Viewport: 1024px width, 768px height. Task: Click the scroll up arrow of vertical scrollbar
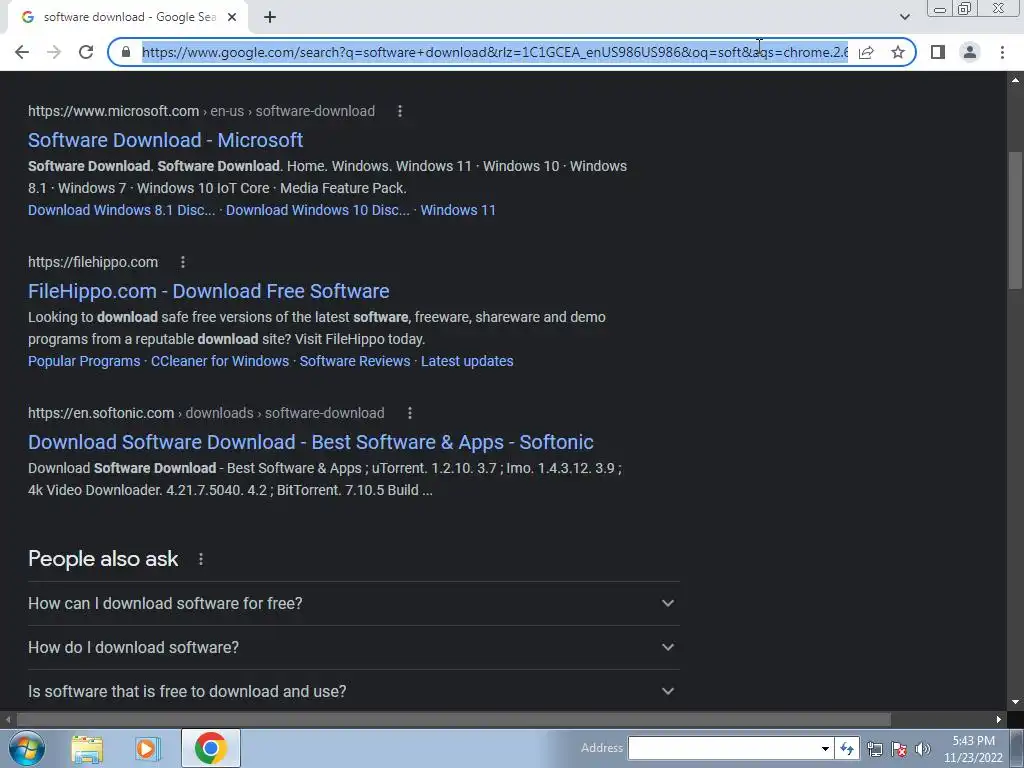pyautogui.click(x=1015, y=80)
